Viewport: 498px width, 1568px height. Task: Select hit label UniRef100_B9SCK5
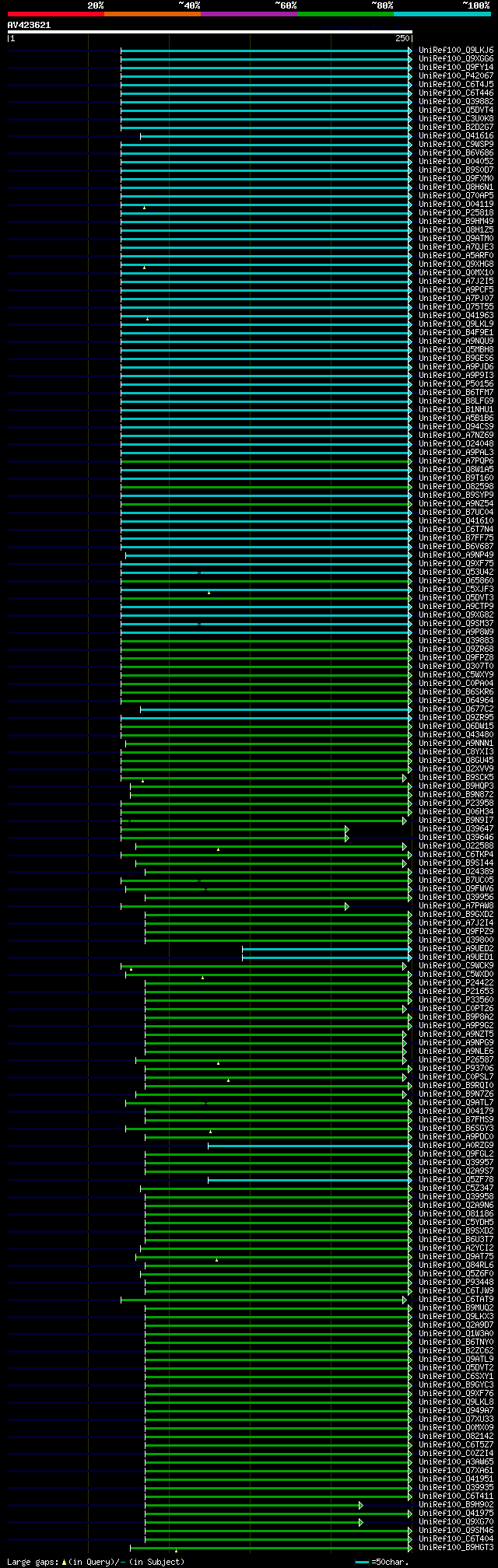(x=456, y=777)
